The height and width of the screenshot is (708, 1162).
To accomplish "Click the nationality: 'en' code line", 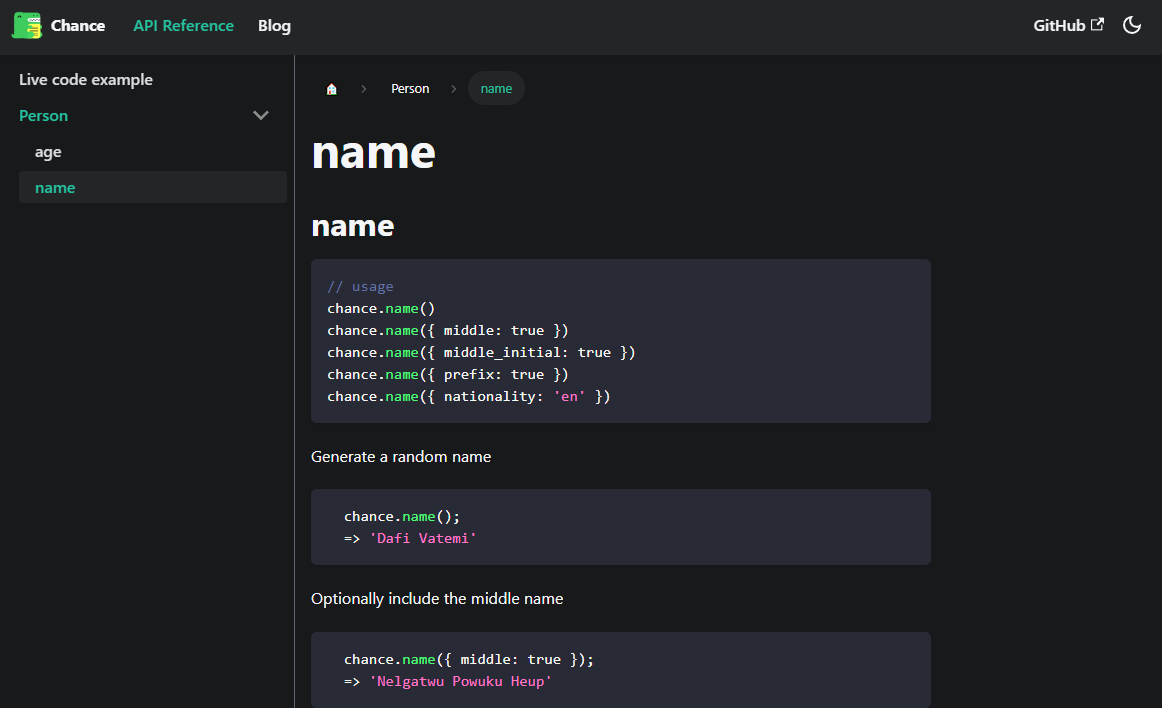I will tap(469, 397).
